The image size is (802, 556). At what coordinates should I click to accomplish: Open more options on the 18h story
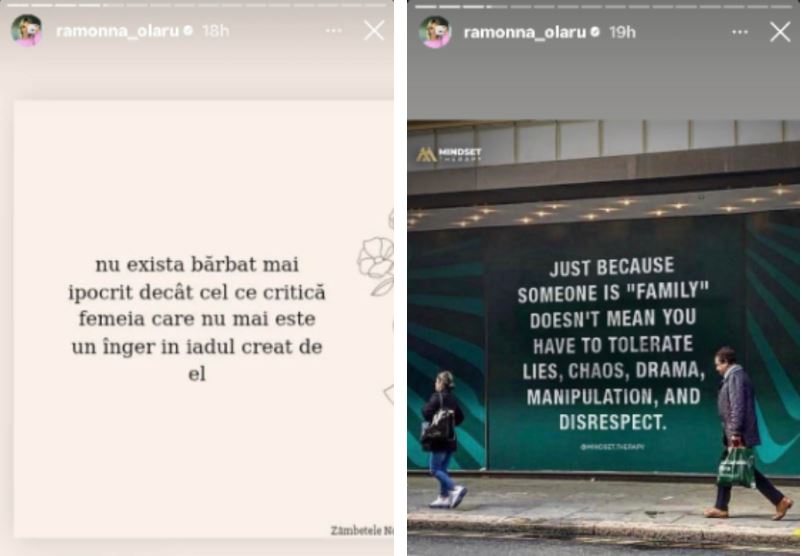(x=333, y=31)
